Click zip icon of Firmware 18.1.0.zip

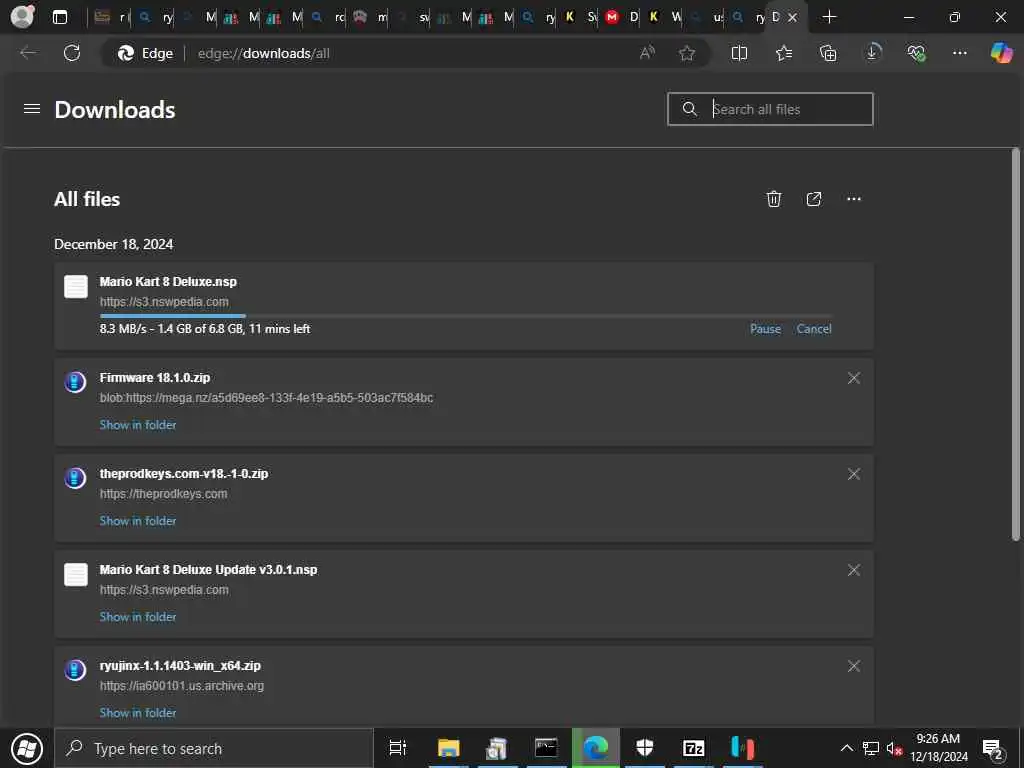(x=75, y=381)
